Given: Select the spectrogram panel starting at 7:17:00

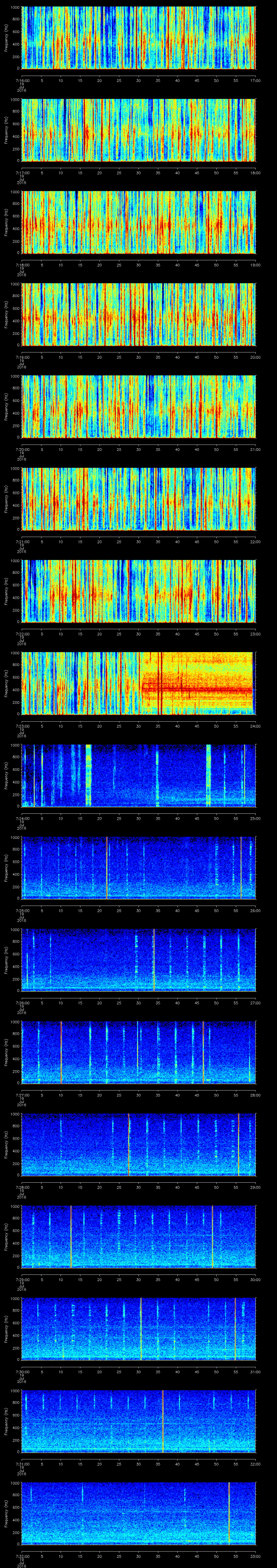Looking at the screenshot, I should [138, 130].
